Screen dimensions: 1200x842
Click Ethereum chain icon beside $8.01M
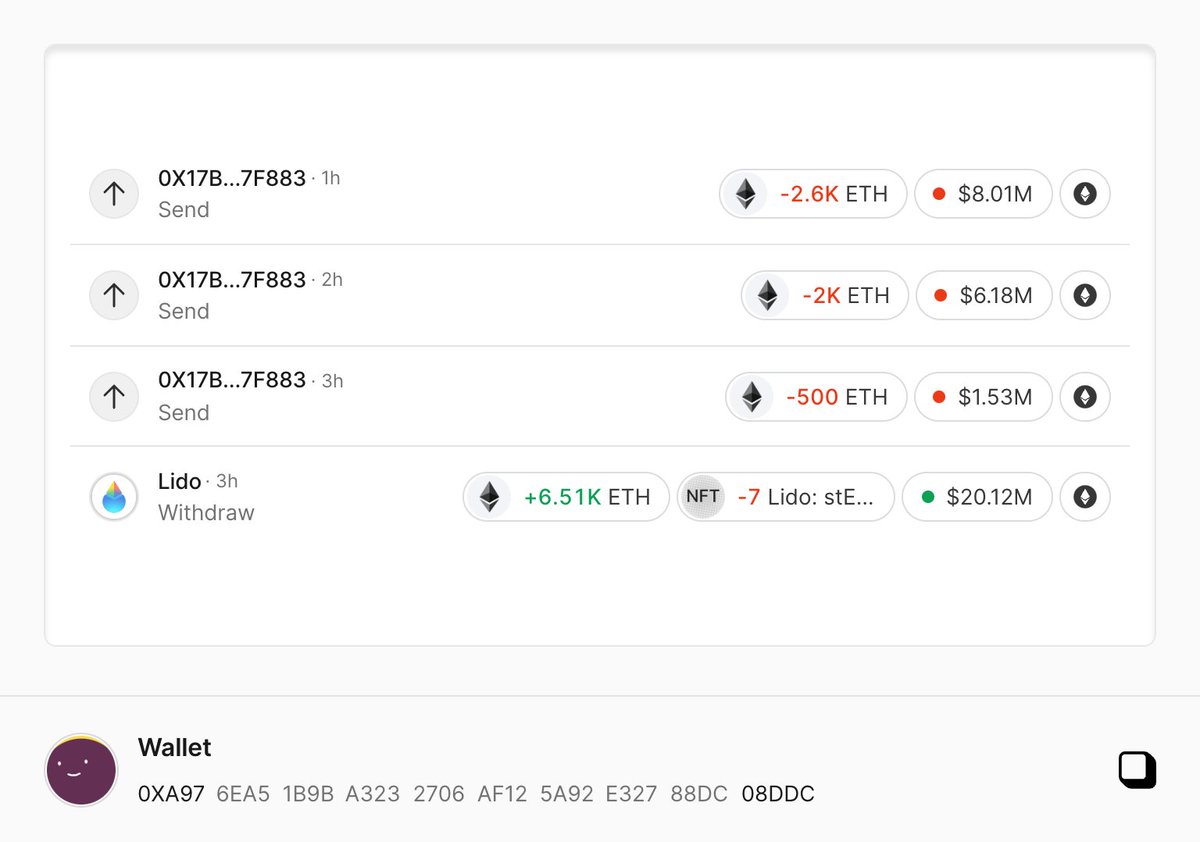[x=1085, y=194]
